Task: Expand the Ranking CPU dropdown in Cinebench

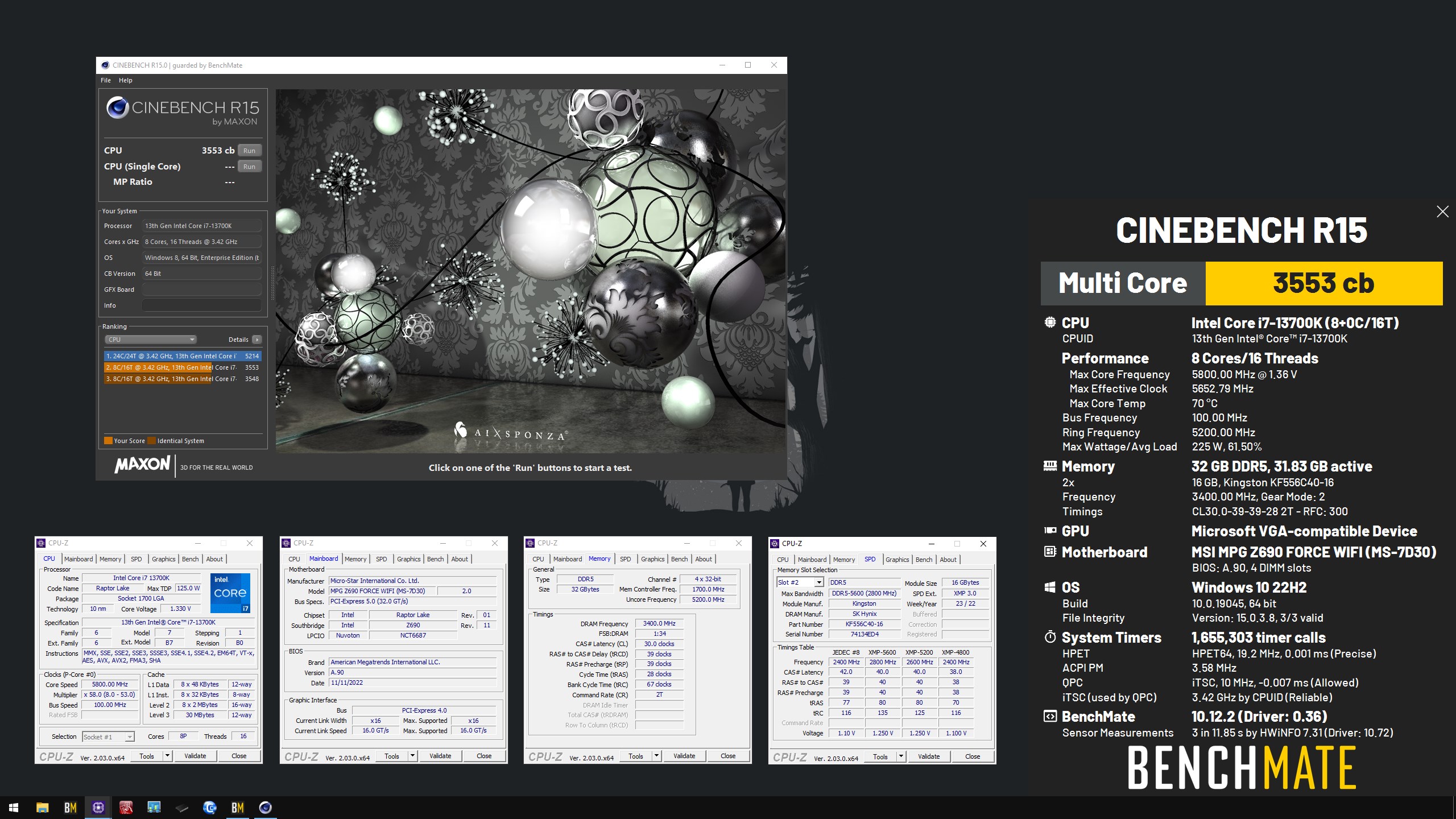Action: (x=151, y=340)
